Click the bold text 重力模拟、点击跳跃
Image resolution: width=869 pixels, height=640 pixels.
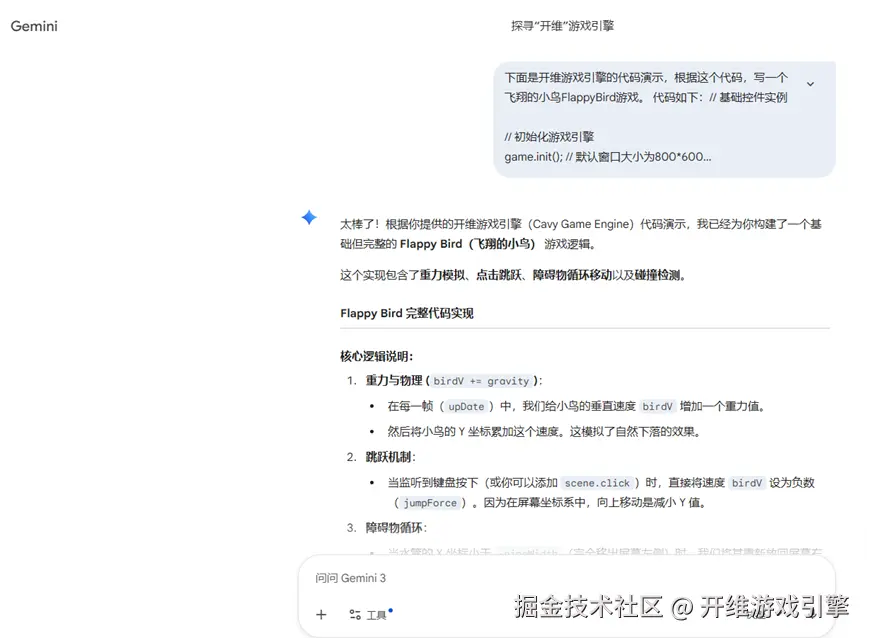tap(470, 275)
